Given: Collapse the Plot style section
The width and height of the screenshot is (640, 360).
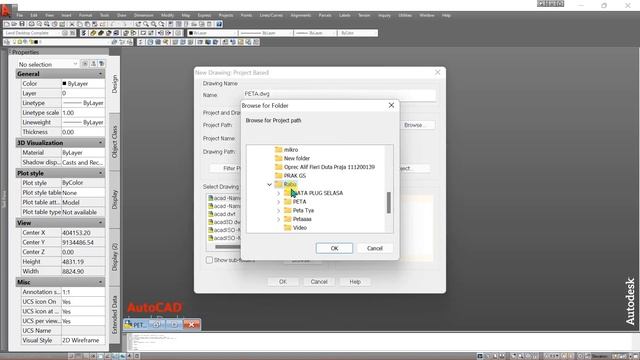Looking at the screenshot, I should (100, 173).
